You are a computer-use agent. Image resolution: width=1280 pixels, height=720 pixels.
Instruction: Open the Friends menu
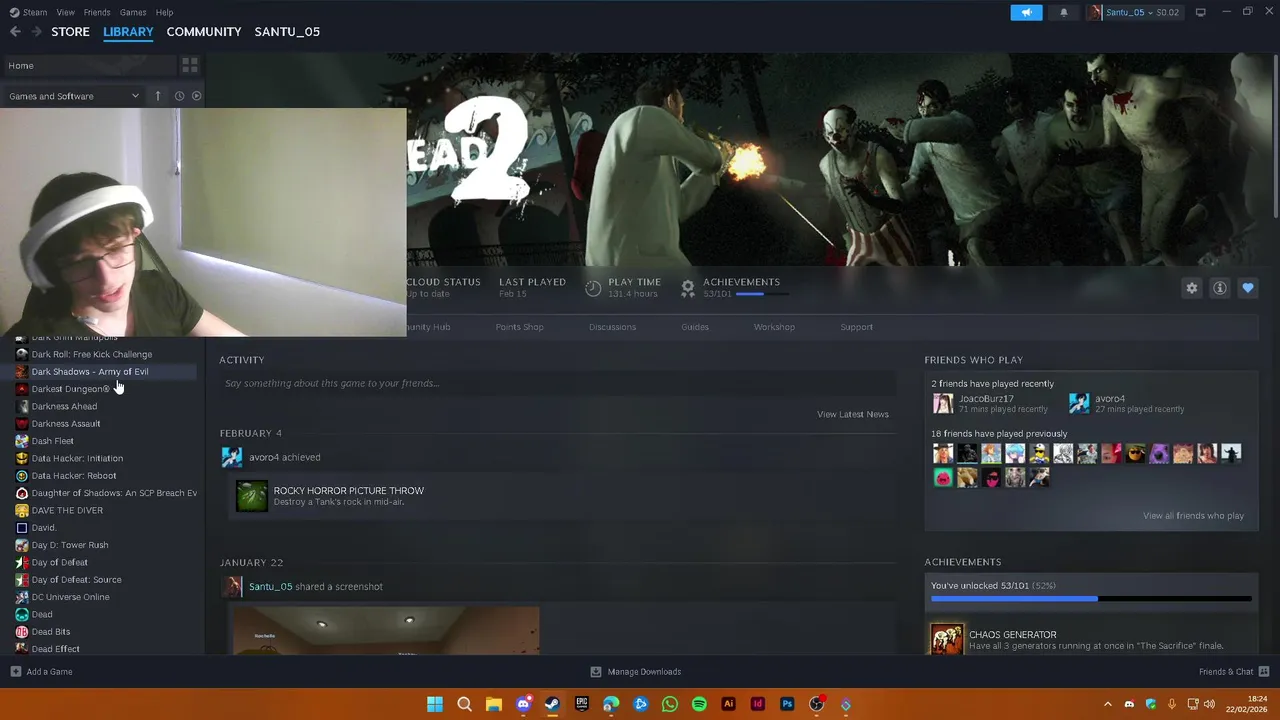(97, 12)
